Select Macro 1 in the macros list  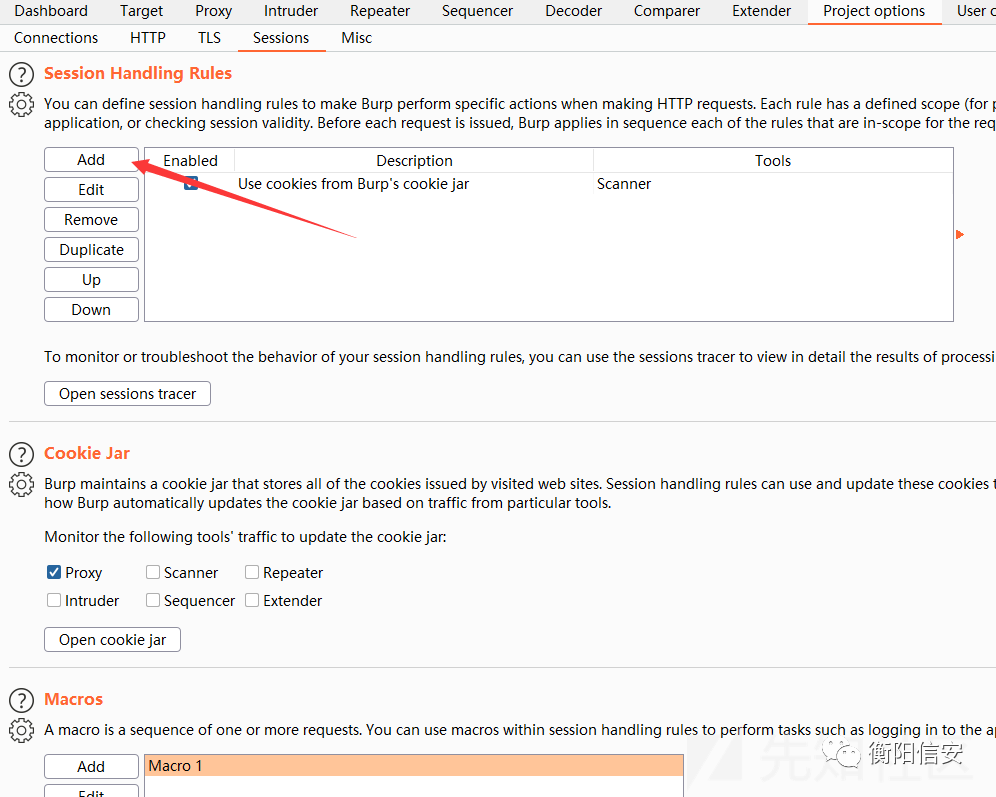click(x=176, y=766)
